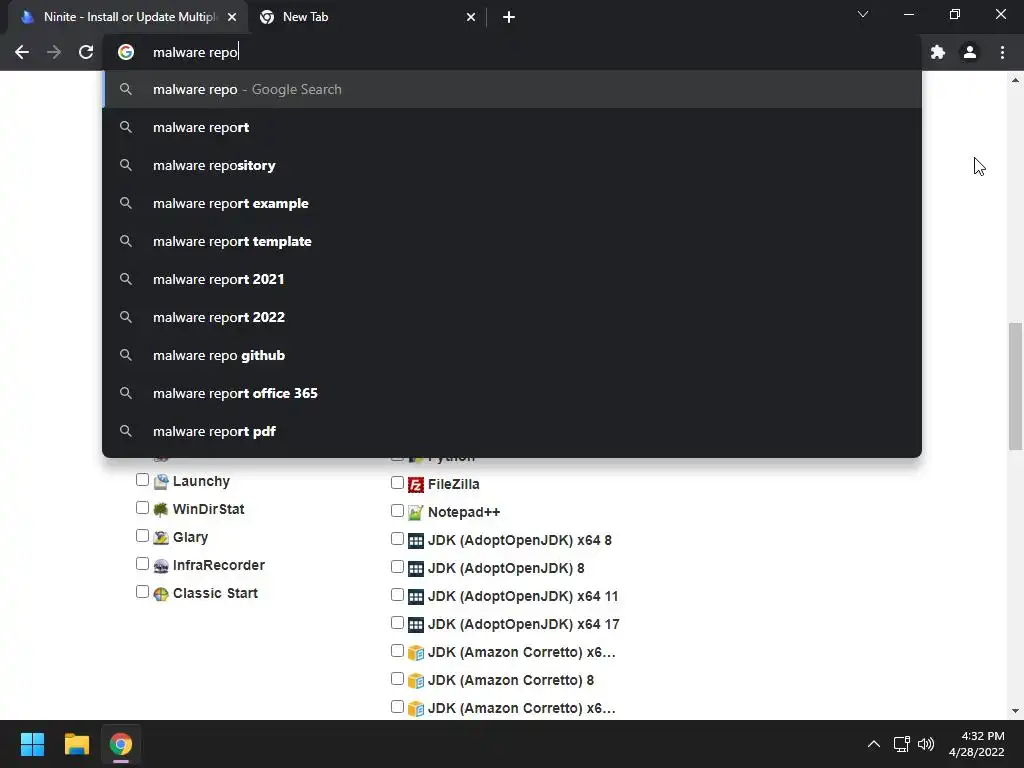Choose 'malware report office 365' suggestion

pos(512,393)
